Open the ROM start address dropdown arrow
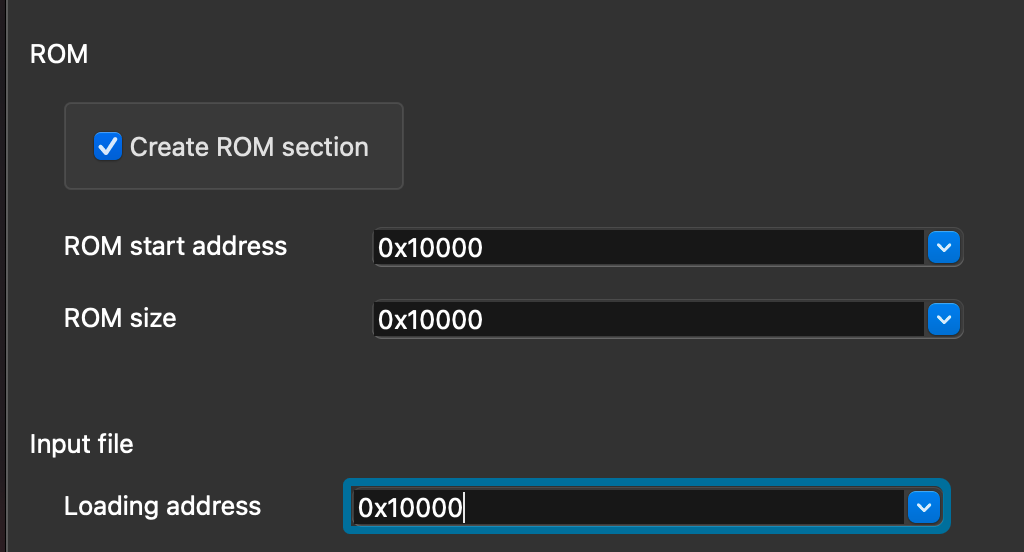 [943, 247]
